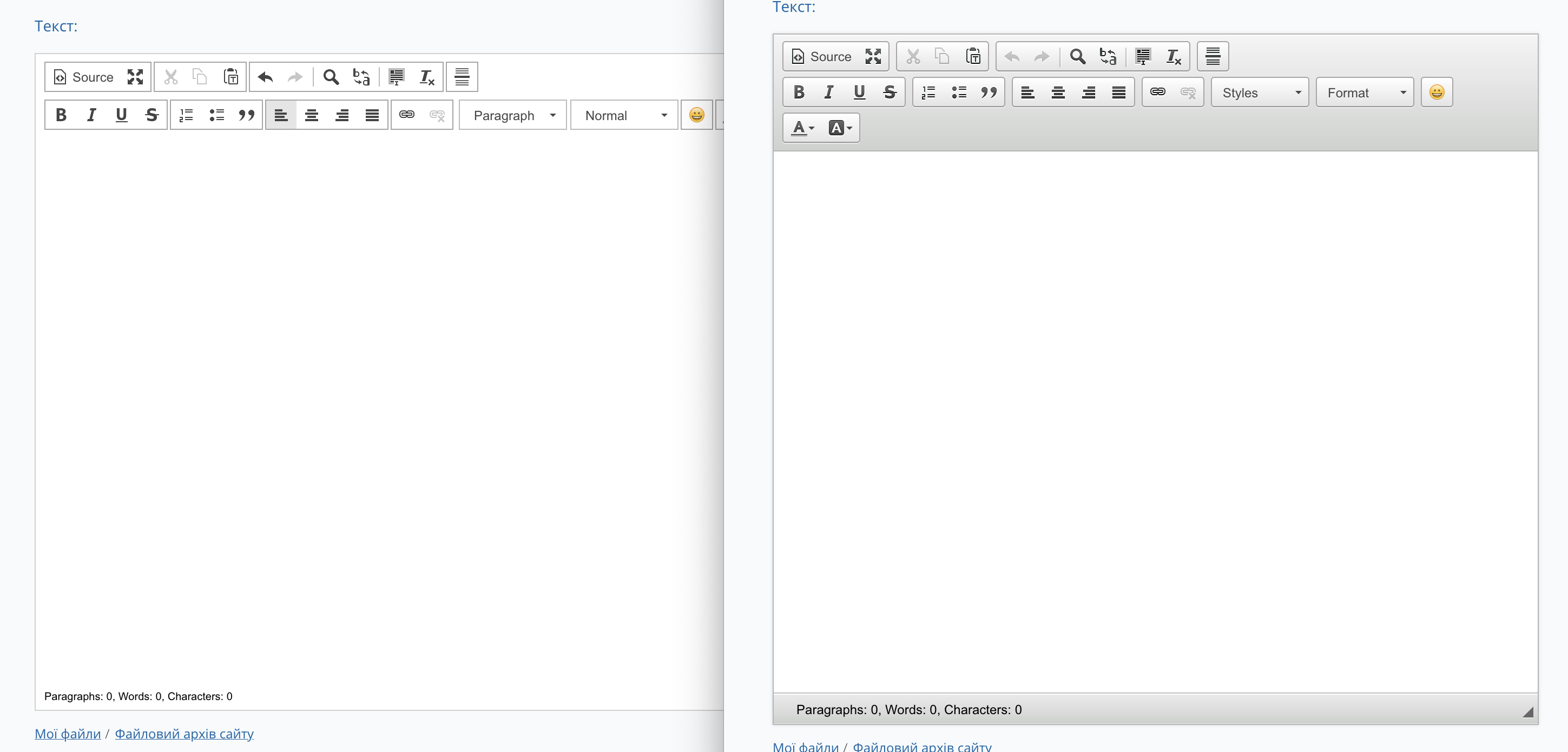
Task: Toggle Strikethrough in right editor
Action: pos(890,93)
